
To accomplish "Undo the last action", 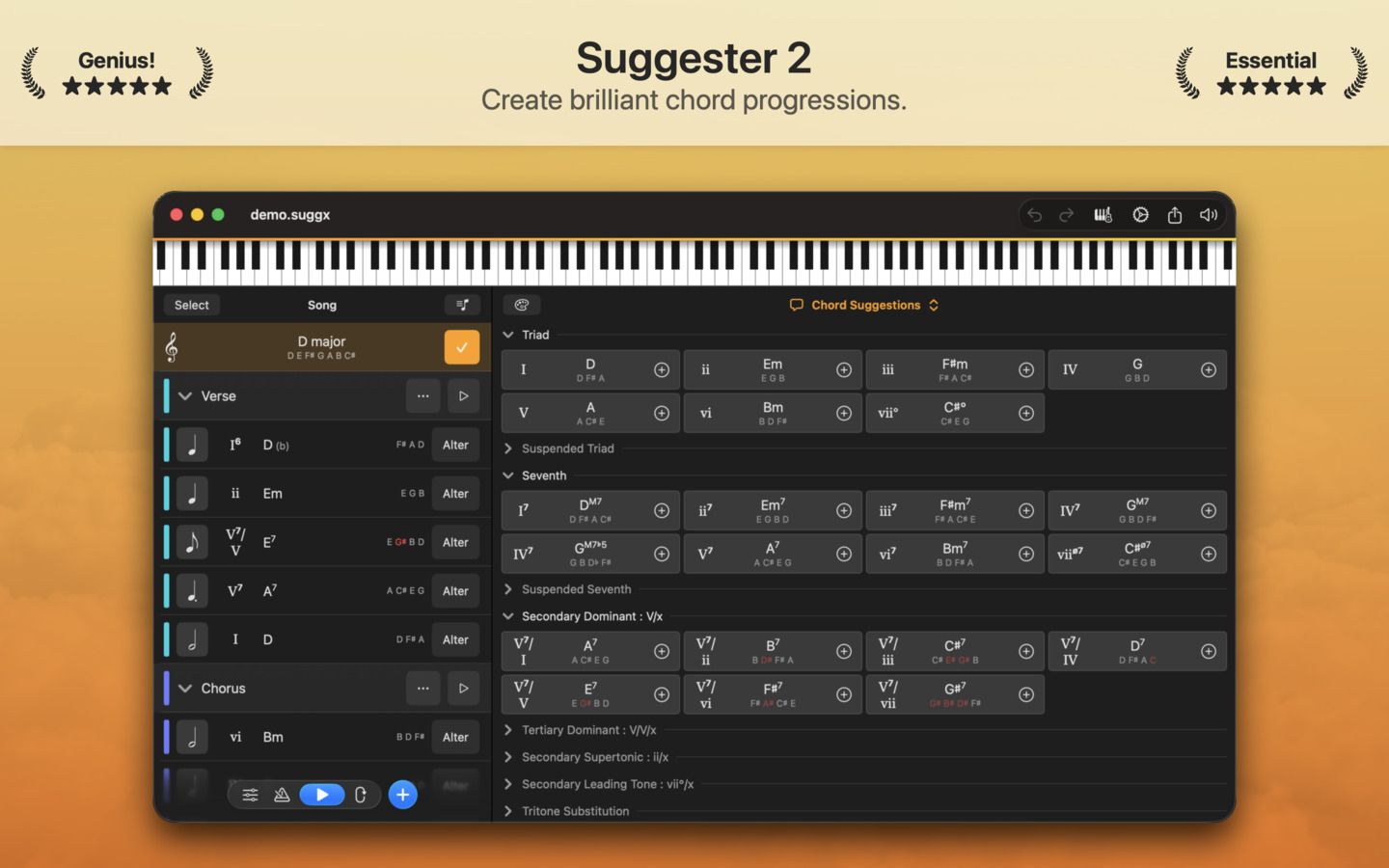I will pos(1034,215).
